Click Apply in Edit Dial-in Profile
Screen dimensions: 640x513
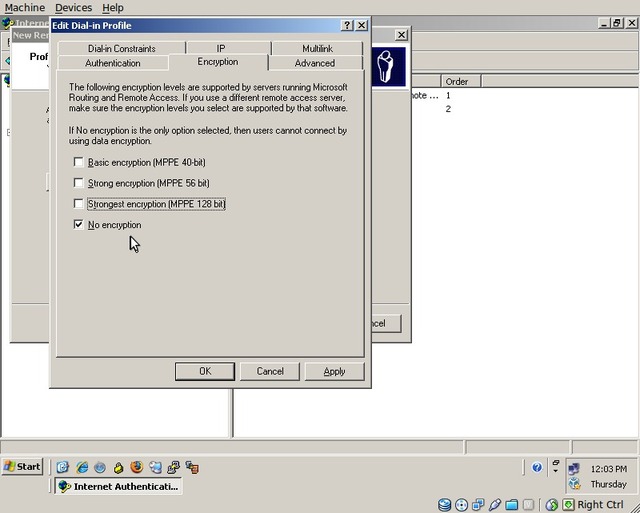click(x=334, y=371)
